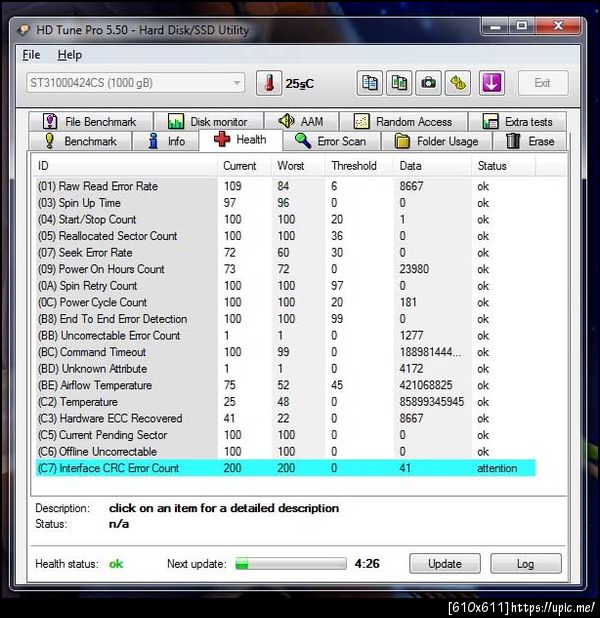Select the (C2) Temperature row
Image resolution: width=600 pixels, height=618 pixels.
285,402
